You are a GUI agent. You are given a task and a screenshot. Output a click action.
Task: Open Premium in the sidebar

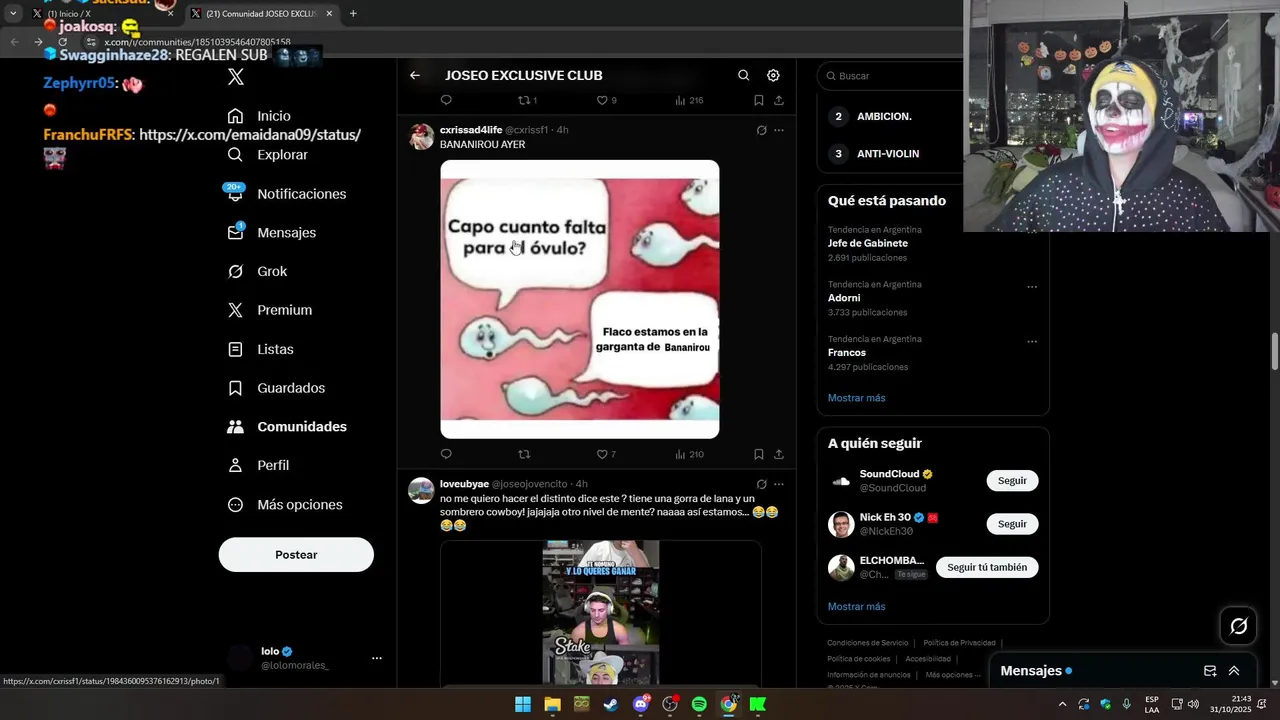(269, 310)
